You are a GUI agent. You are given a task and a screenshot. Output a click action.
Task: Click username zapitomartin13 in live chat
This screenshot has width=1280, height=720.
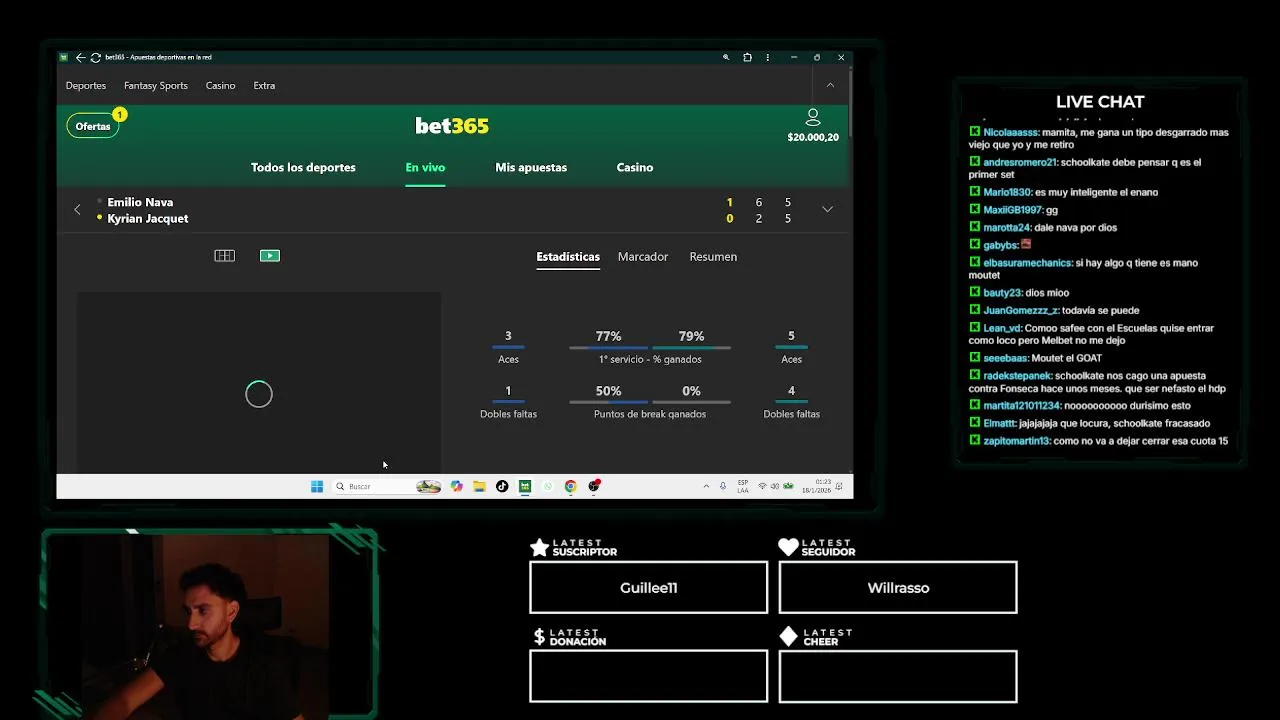click(x=1016, y=440)
